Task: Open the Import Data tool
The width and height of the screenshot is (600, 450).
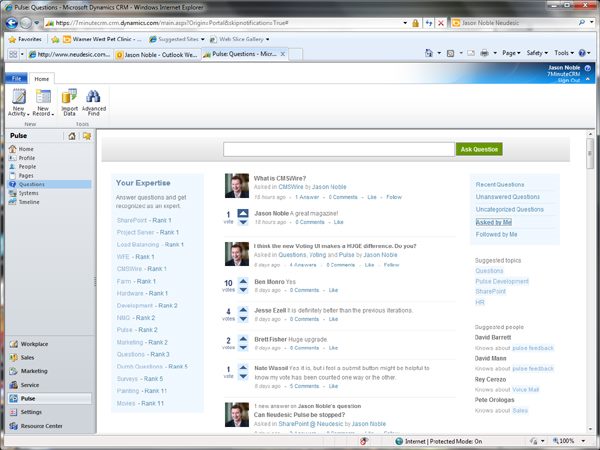Action: (x=69, y=102)
